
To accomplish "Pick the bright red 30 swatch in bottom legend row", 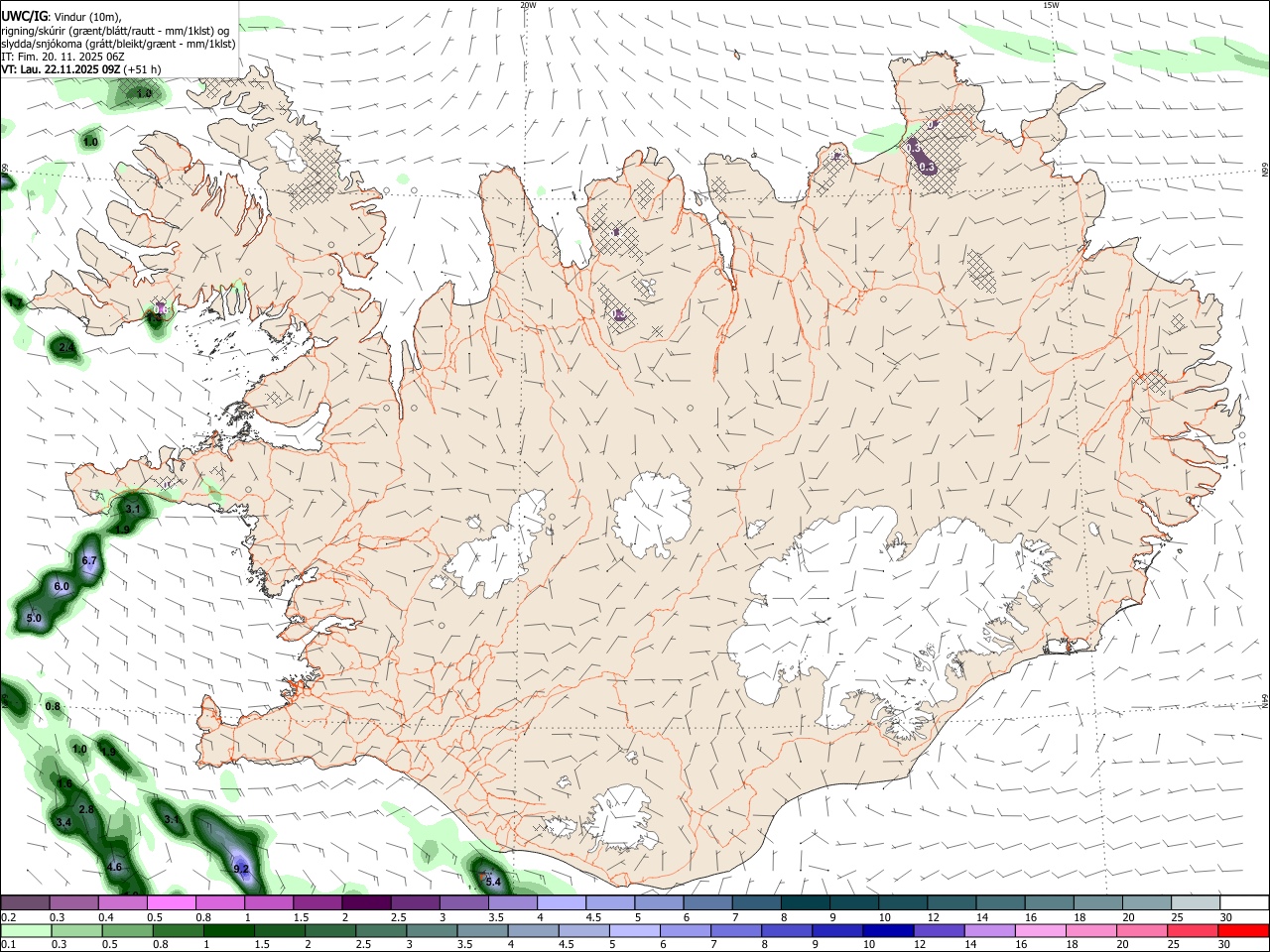I will 1245,931.
